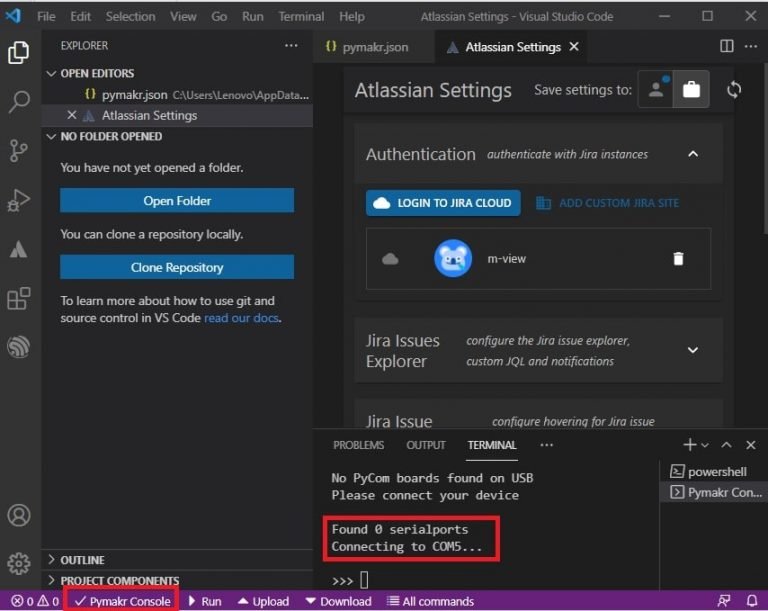Image resolution: width=768 pixels, height=611 pixels.
Task: Open the Source Control view icon
Action: click(x=19, y=151)
